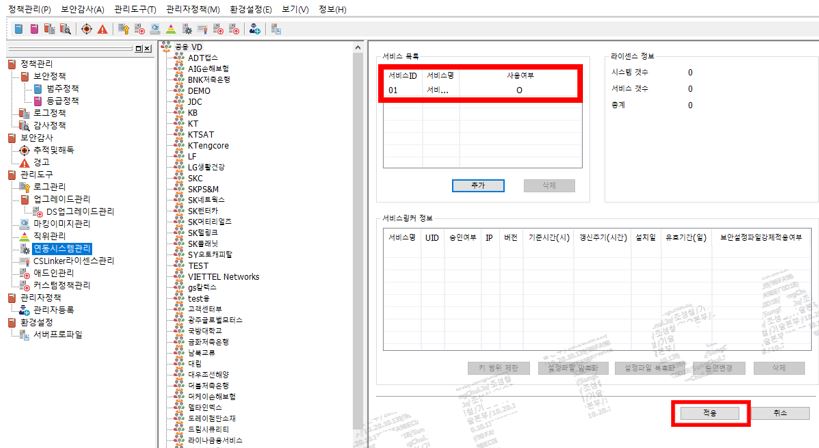Click the pink grade policy toolbar icon
The height and width of the screenshot is (448, 819).
(x=32, y=29)
